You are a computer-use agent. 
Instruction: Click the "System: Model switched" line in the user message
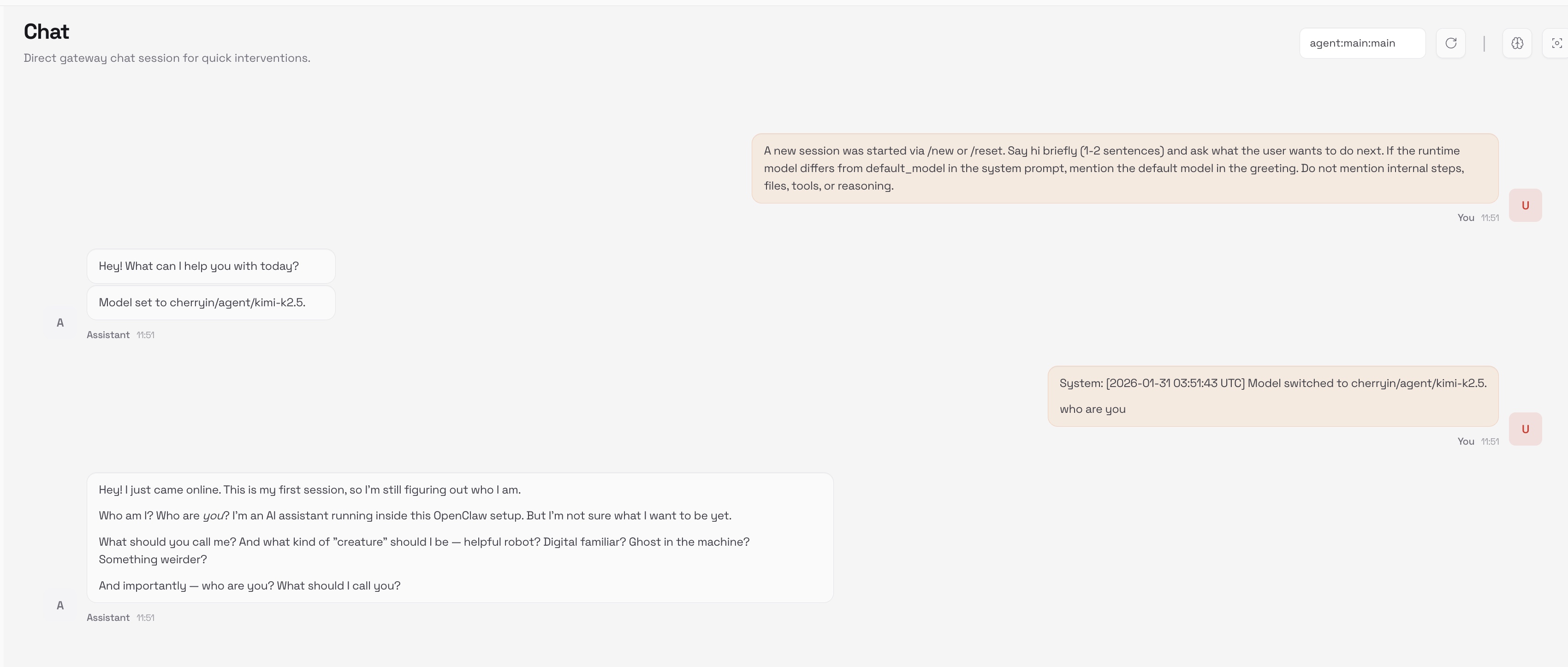point(1272,383)
